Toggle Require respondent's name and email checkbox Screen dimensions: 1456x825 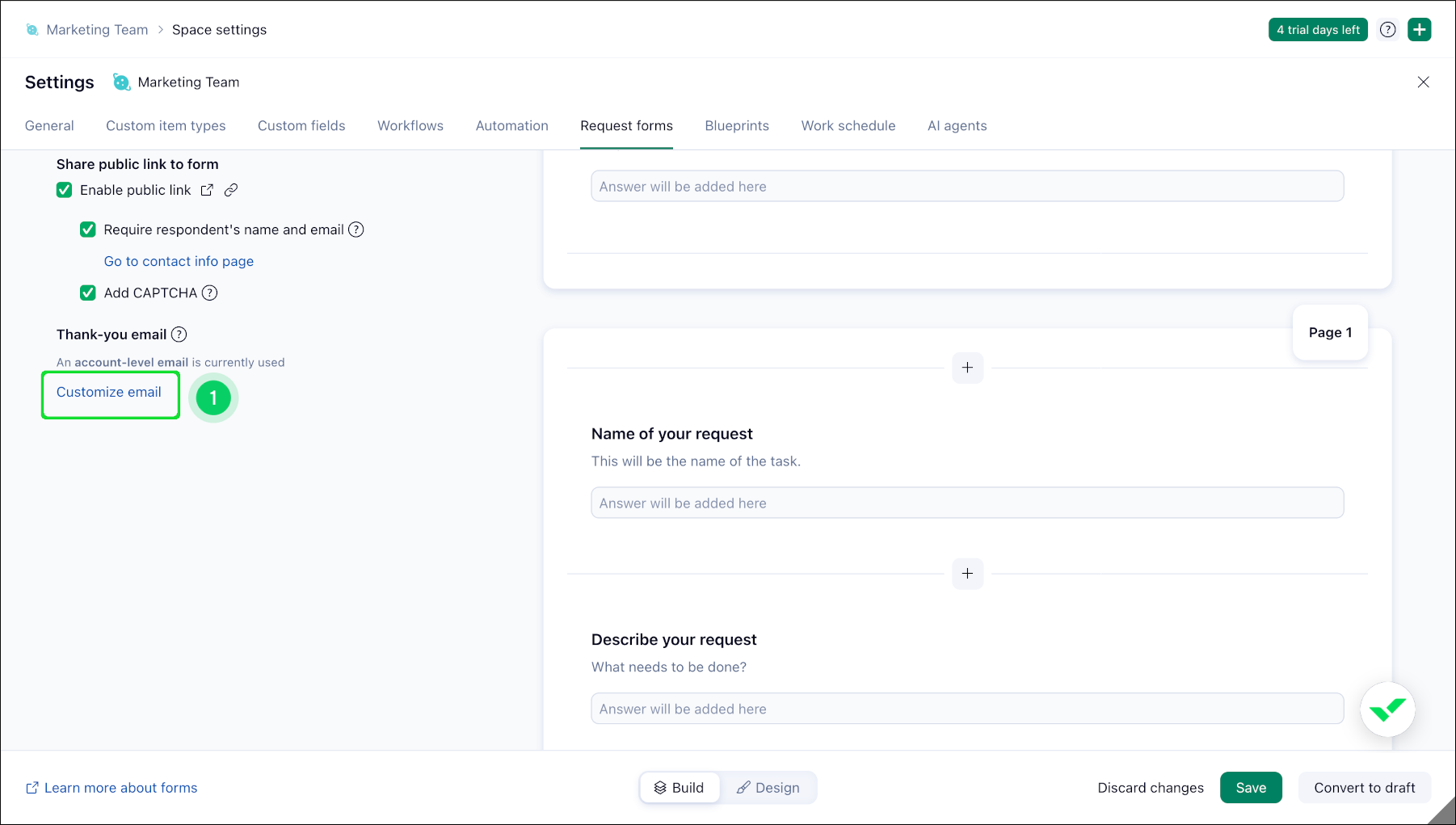[88, 229]
